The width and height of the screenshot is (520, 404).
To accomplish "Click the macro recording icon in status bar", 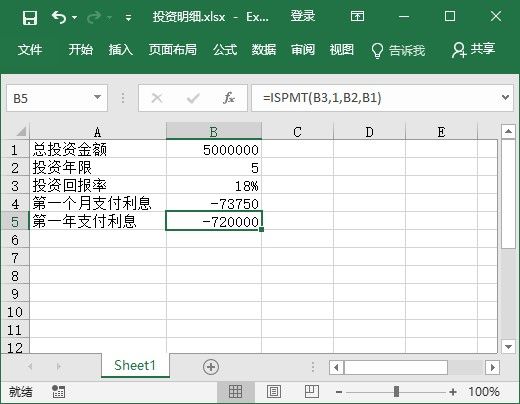I will pyautogui.click(x=59, y=391).
